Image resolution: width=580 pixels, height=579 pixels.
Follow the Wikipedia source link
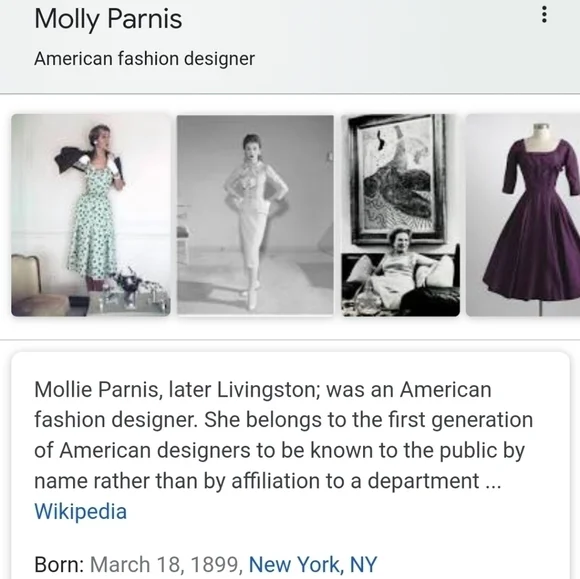[80, 511]
